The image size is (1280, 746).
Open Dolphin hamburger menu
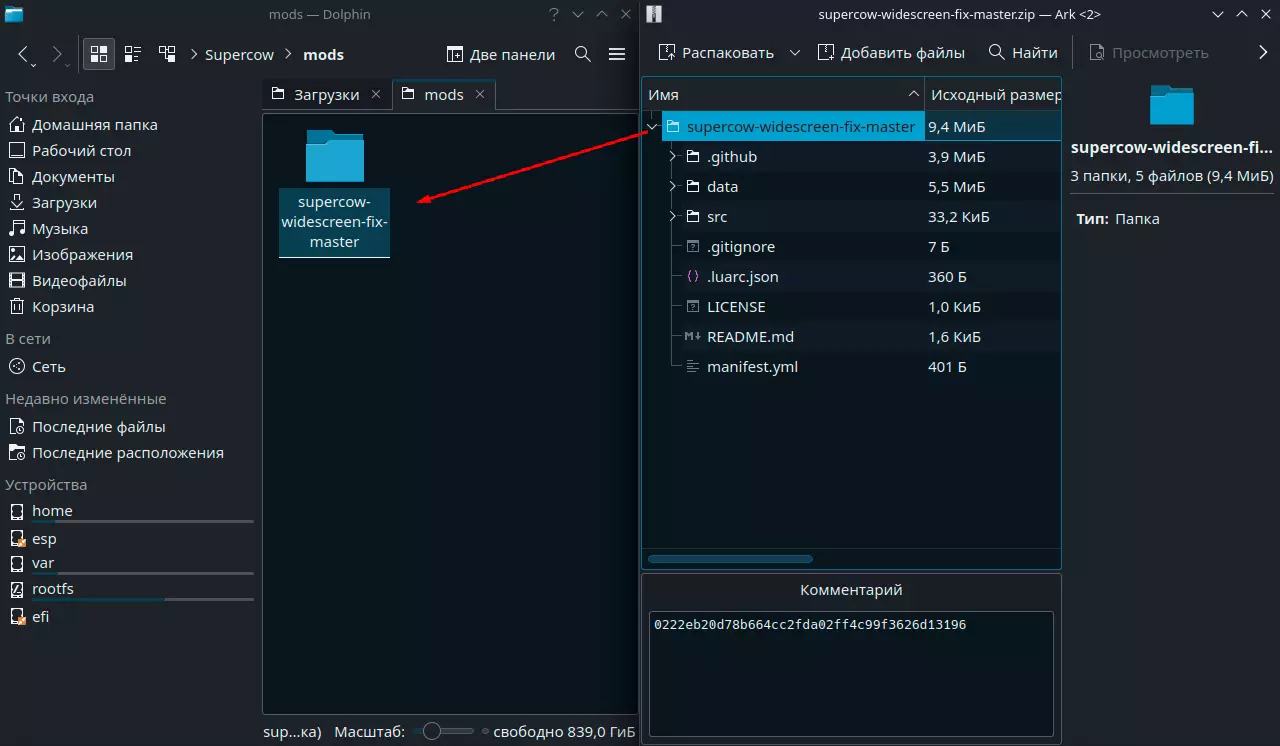617,54
